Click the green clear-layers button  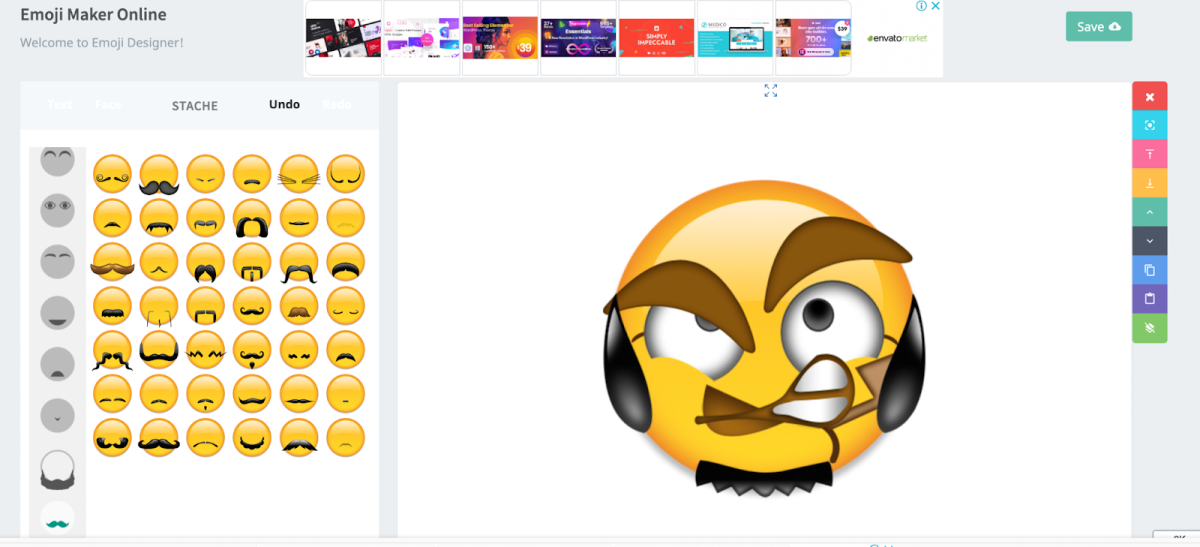click(1150, 328)
